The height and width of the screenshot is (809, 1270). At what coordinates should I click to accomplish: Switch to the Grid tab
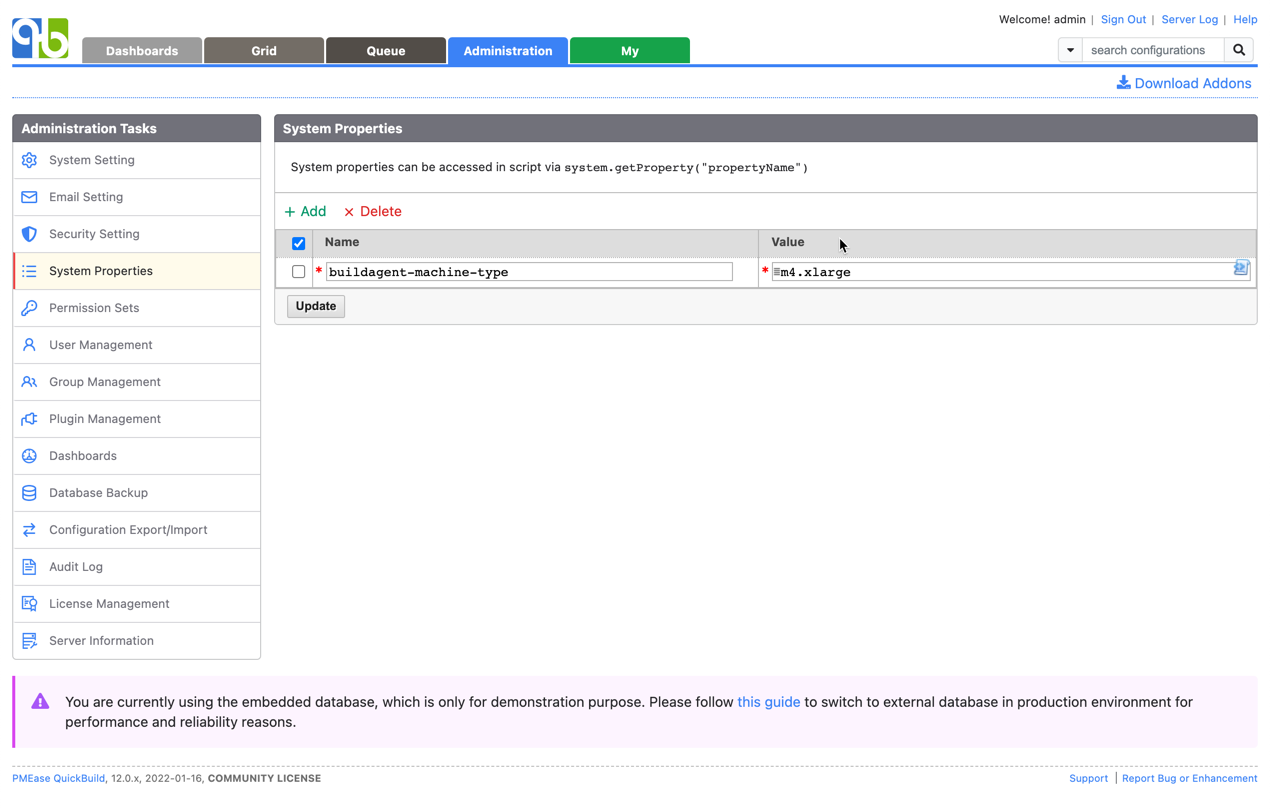click(x=264, y=51)
